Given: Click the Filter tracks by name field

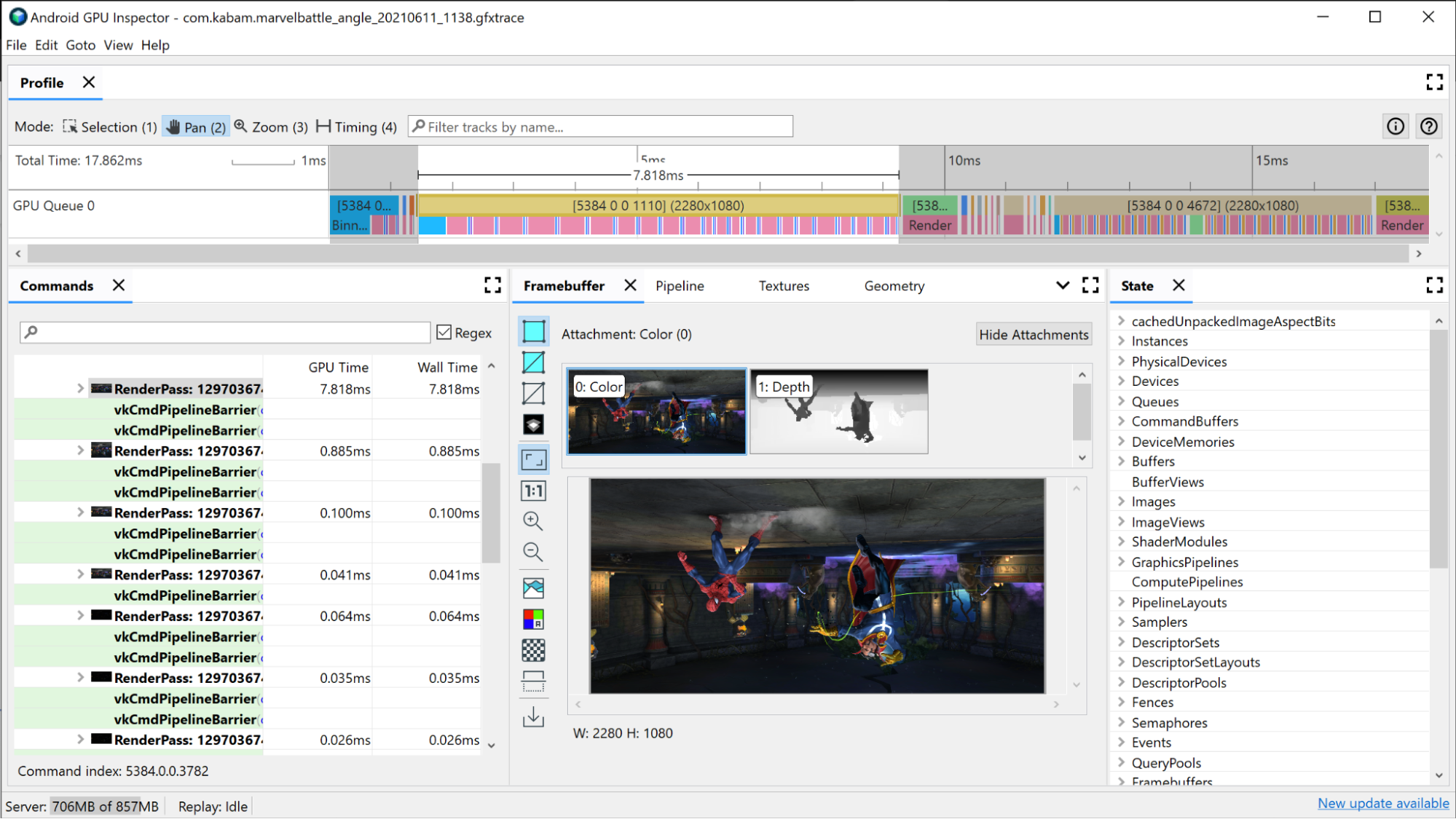Looking at the screenshot, I should tap(601, 126).
